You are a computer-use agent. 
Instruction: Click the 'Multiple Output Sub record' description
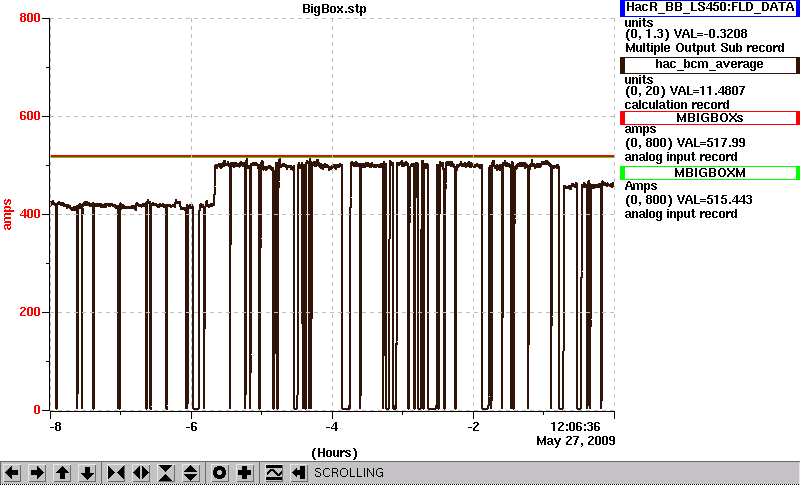705,48
